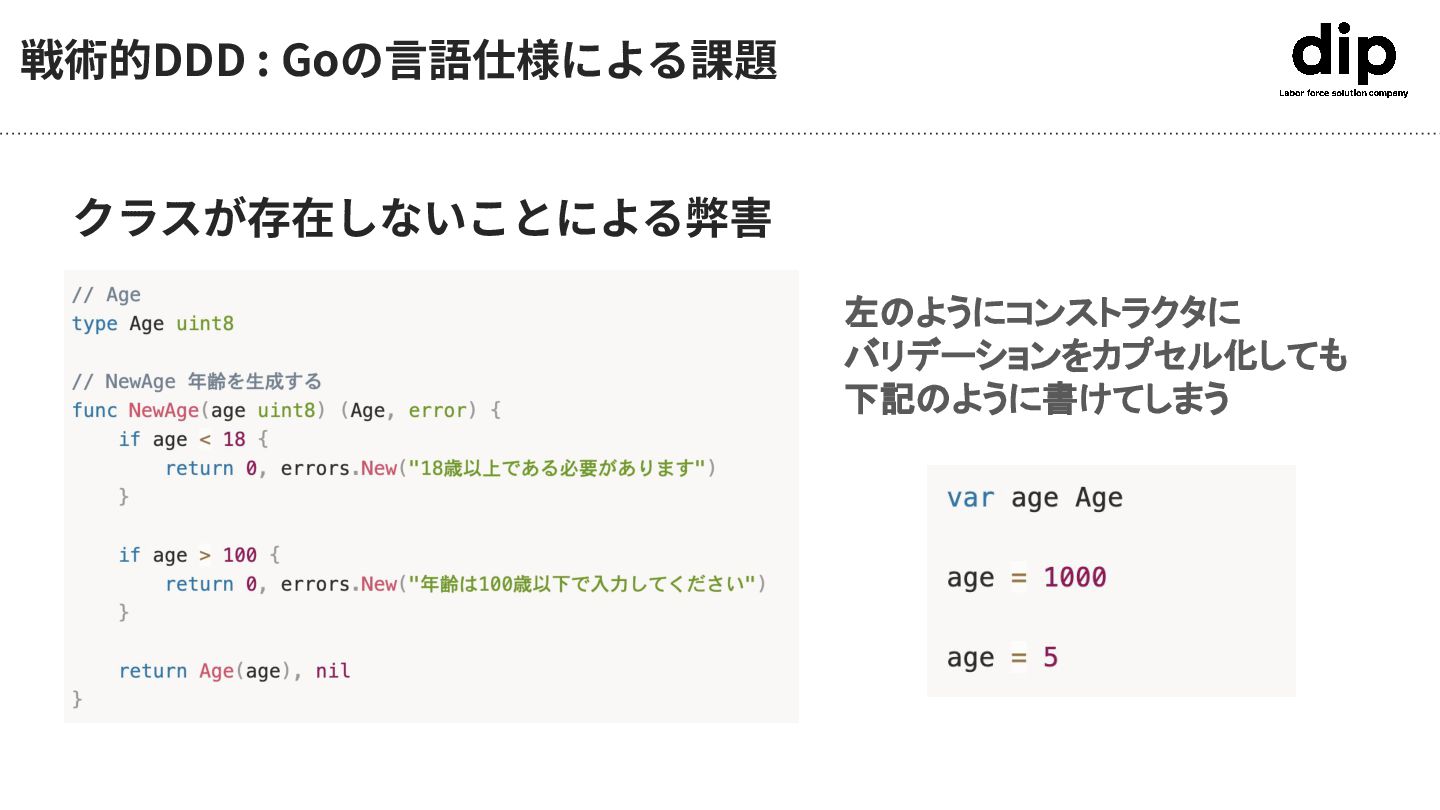Viewport: 1440px width, 810px height.
Task: Click the heading クラスが存在しないことによる弊害
Action: (421, 217)
